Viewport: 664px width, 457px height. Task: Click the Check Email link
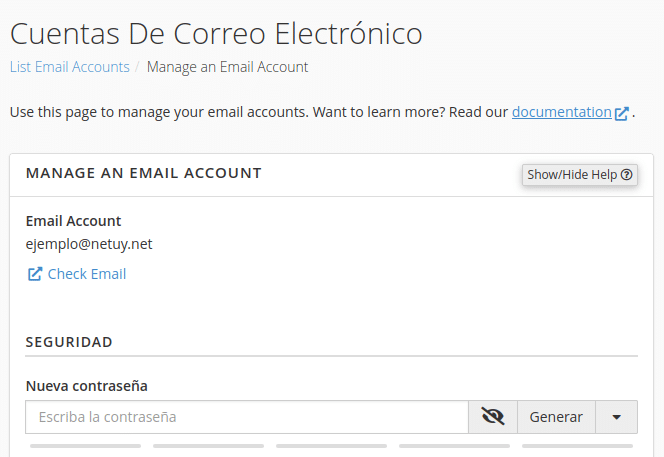click(x=87, y=274)
